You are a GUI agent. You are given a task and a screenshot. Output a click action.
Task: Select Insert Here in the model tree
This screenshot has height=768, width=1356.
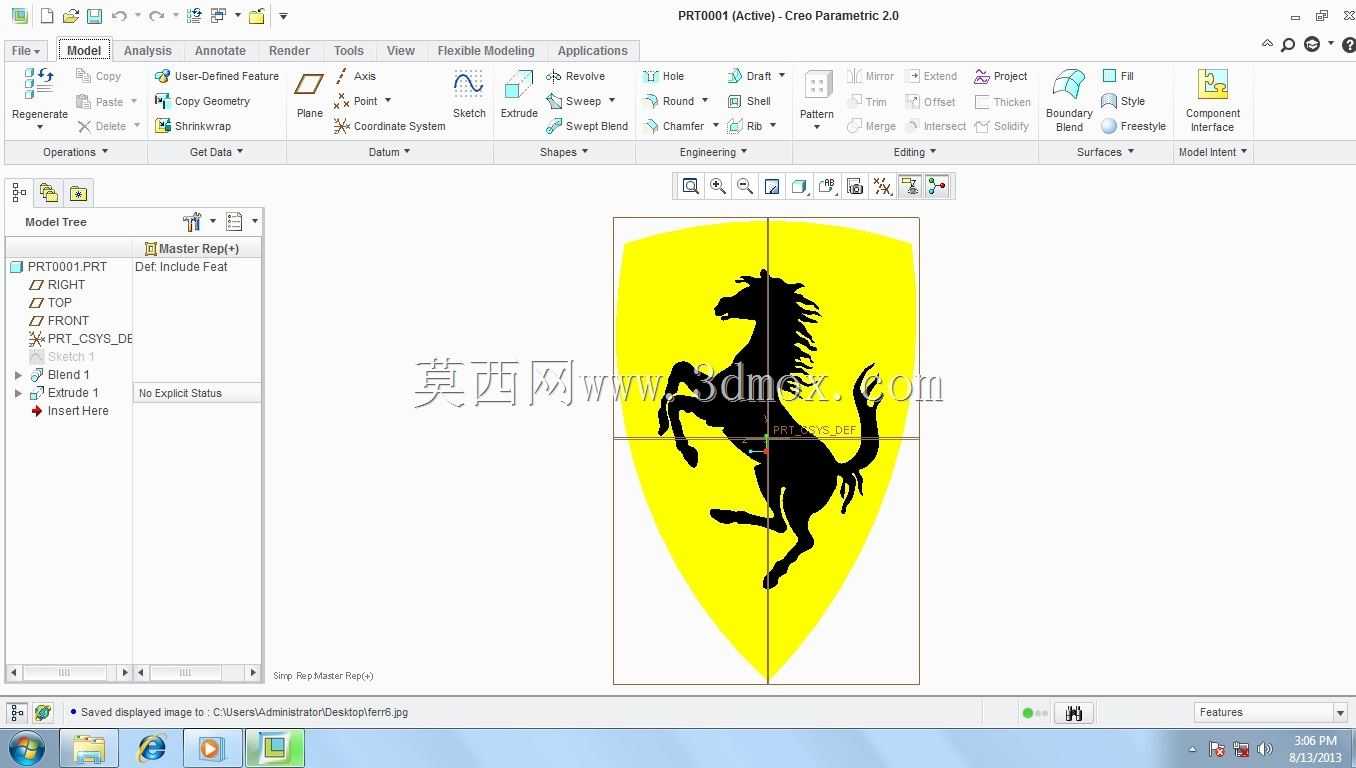tap(77, 411)
